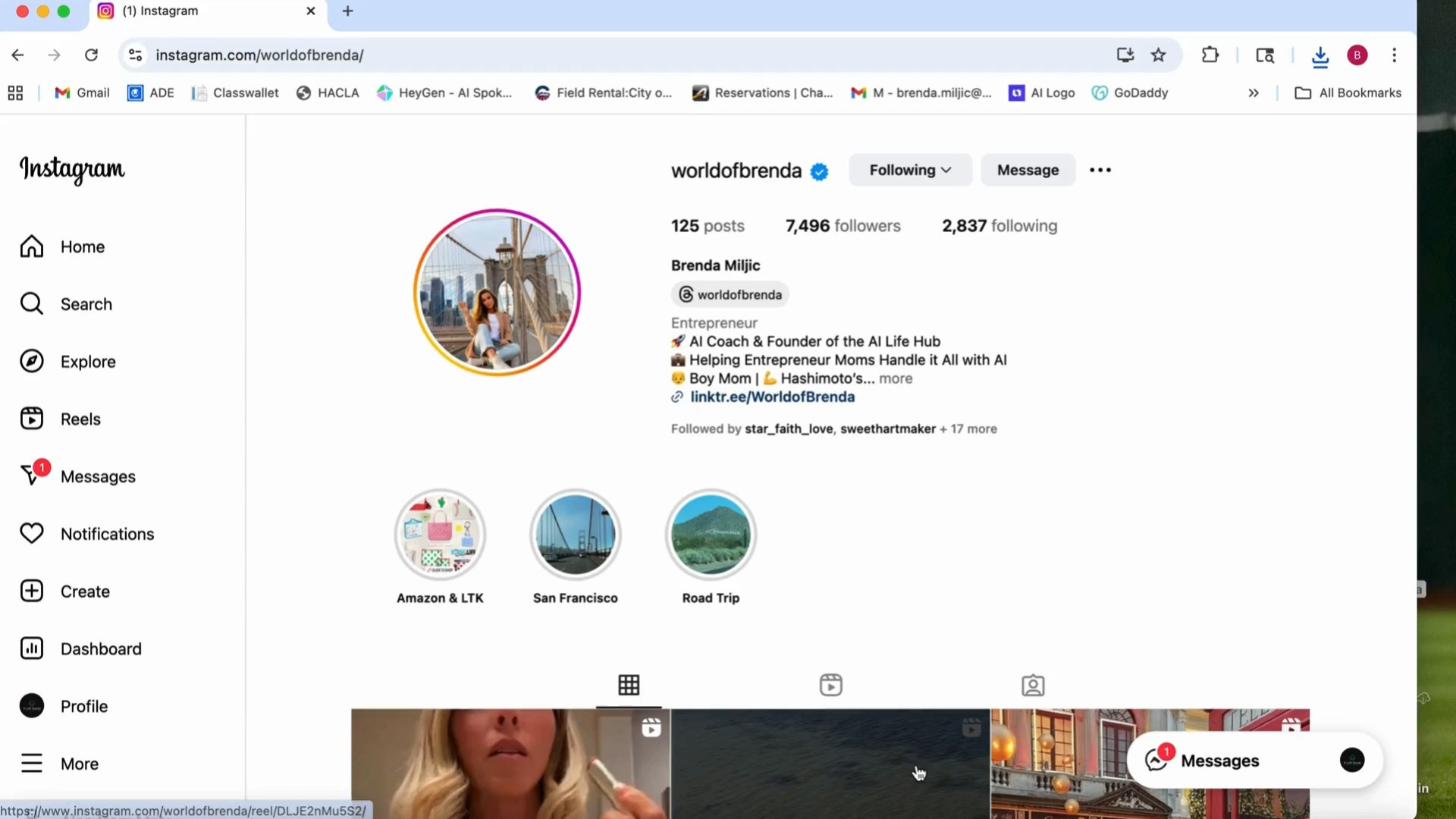Expand hidden bookmarks with the double-chevron
The image size is (1456, 819).
click(x=1254, y=93)
